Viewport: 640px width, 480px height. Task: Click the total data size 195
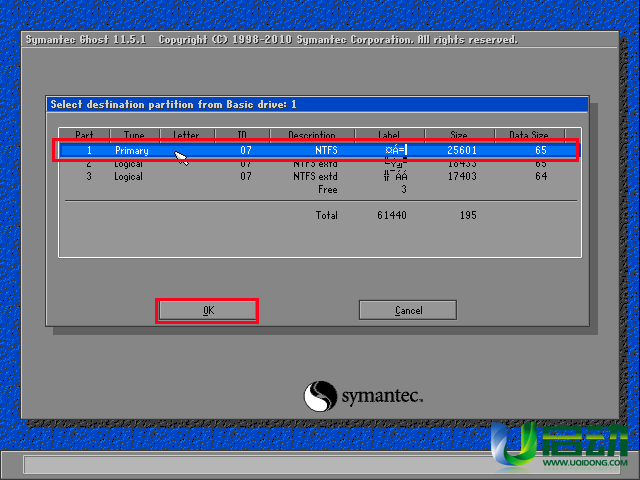[468, 215]
